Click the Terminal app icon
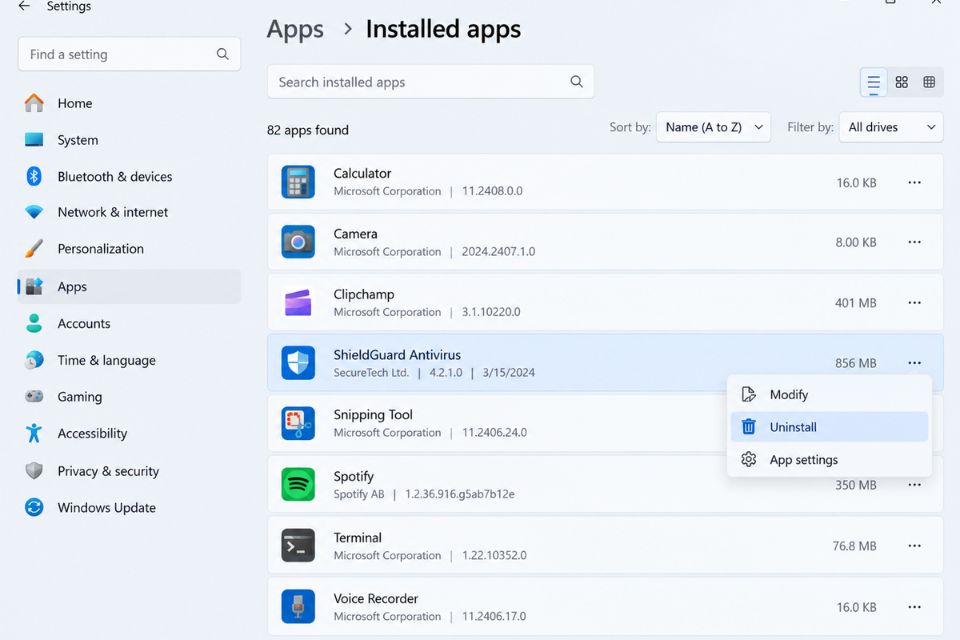This screenshot has height=640, width=960. [x=298, y=545]
